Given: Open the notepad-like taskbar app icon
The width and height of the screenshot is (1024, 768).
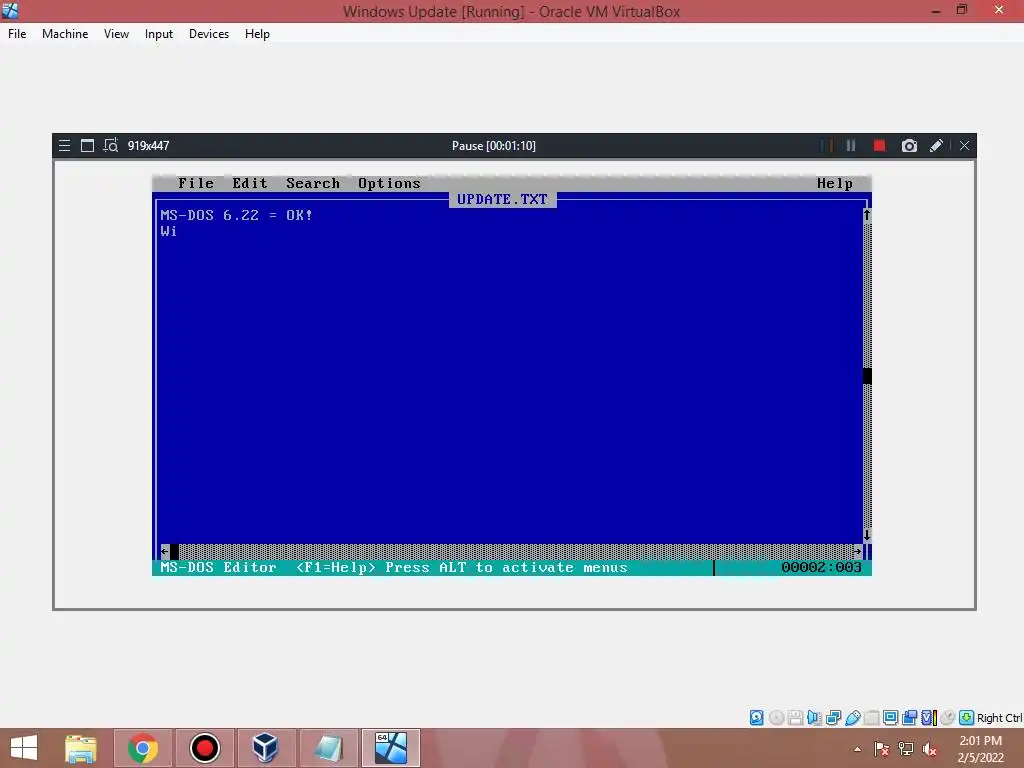Looking at the screenshot, I should pyautogui.click(x=328, y=748).
